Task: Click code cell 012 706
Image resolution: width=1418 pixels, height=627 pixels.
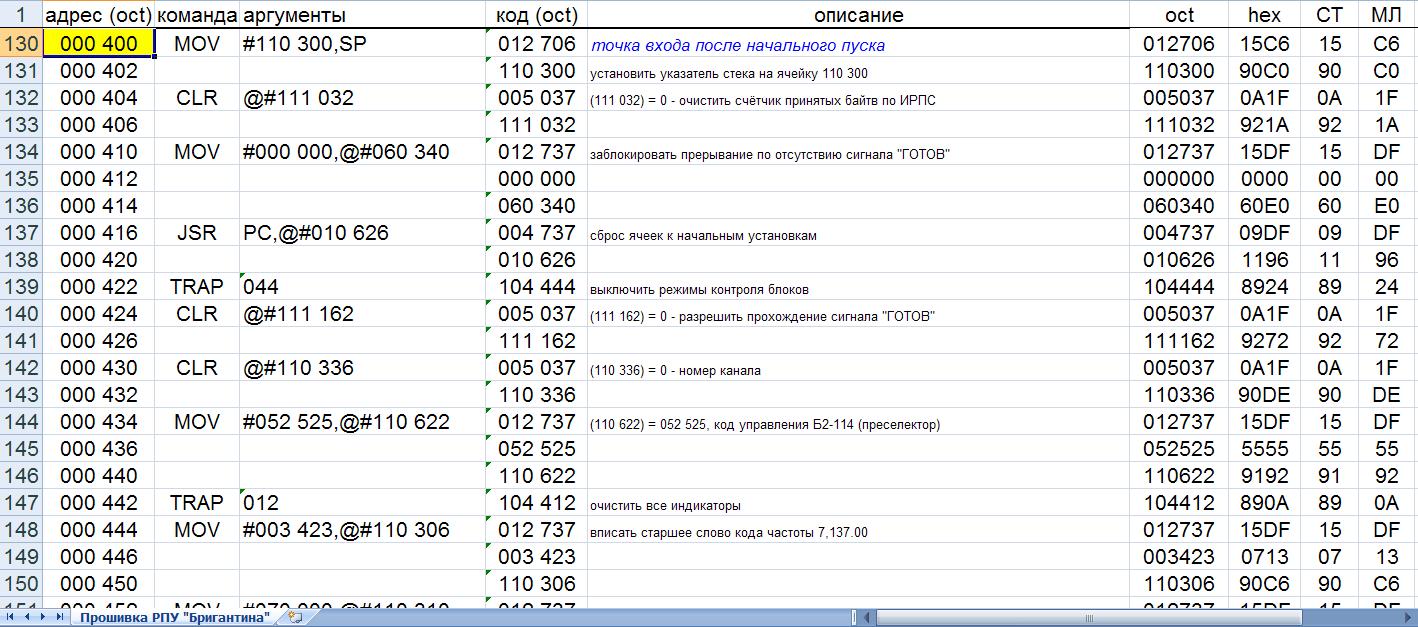Action: click(x=536, y=44)
